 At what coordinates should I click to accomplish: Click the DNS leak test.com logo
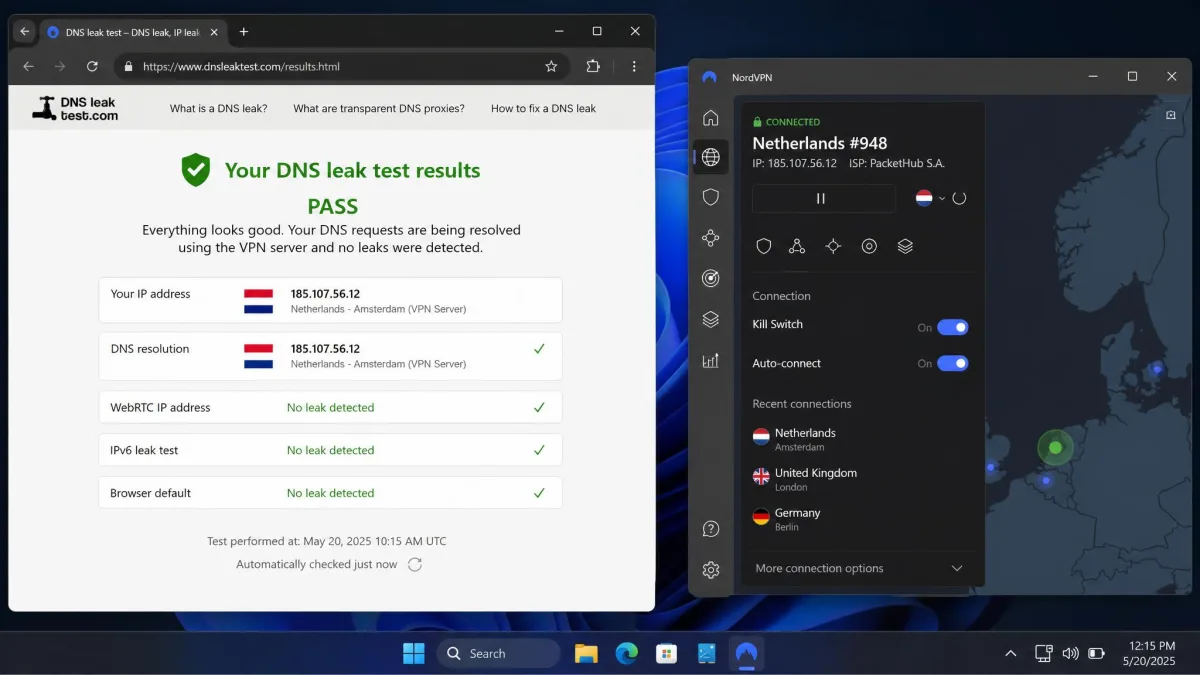(75, 108)
